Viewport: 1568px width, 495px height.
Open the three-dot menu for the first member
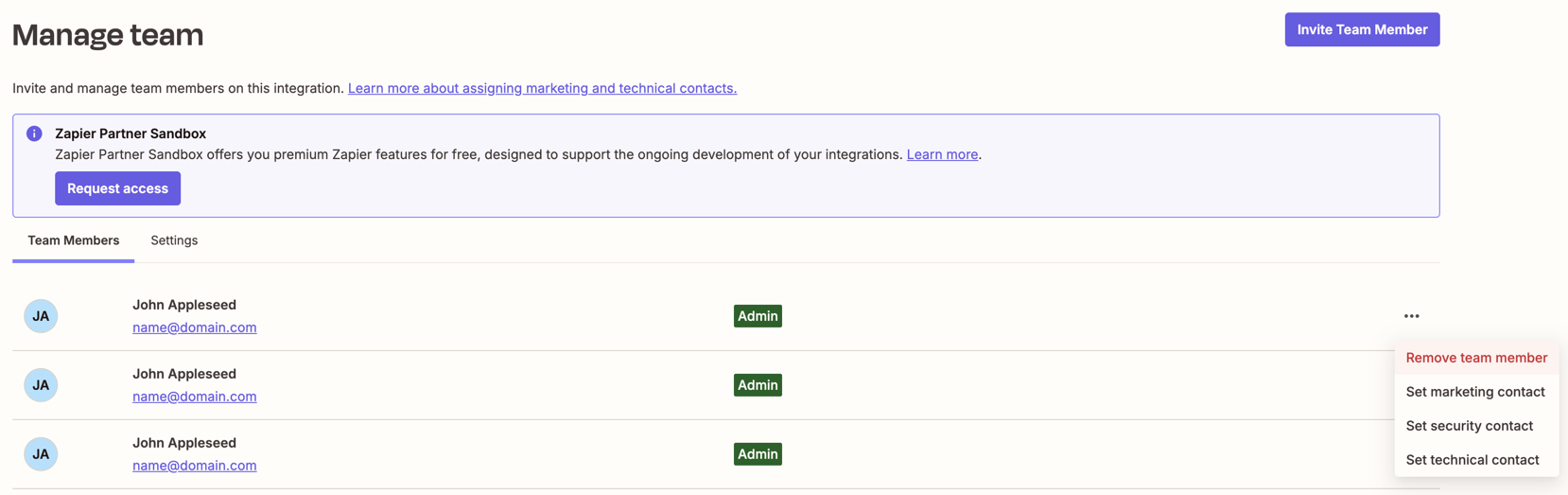coord(1411,316)
